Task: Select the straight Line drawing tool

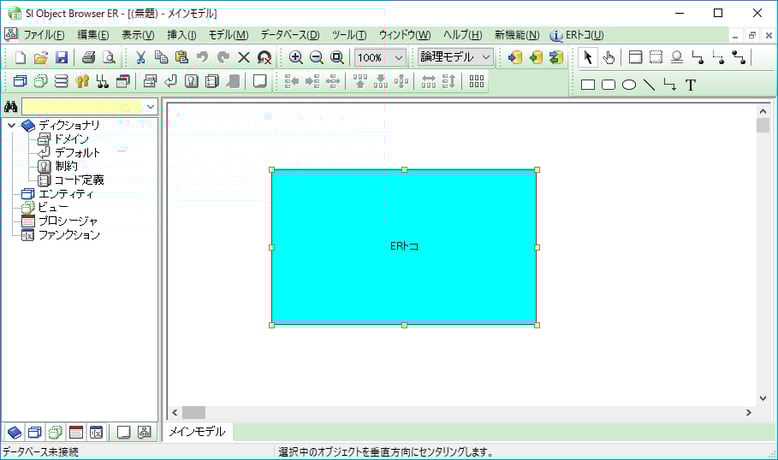Action: click(x=649, y=85)
